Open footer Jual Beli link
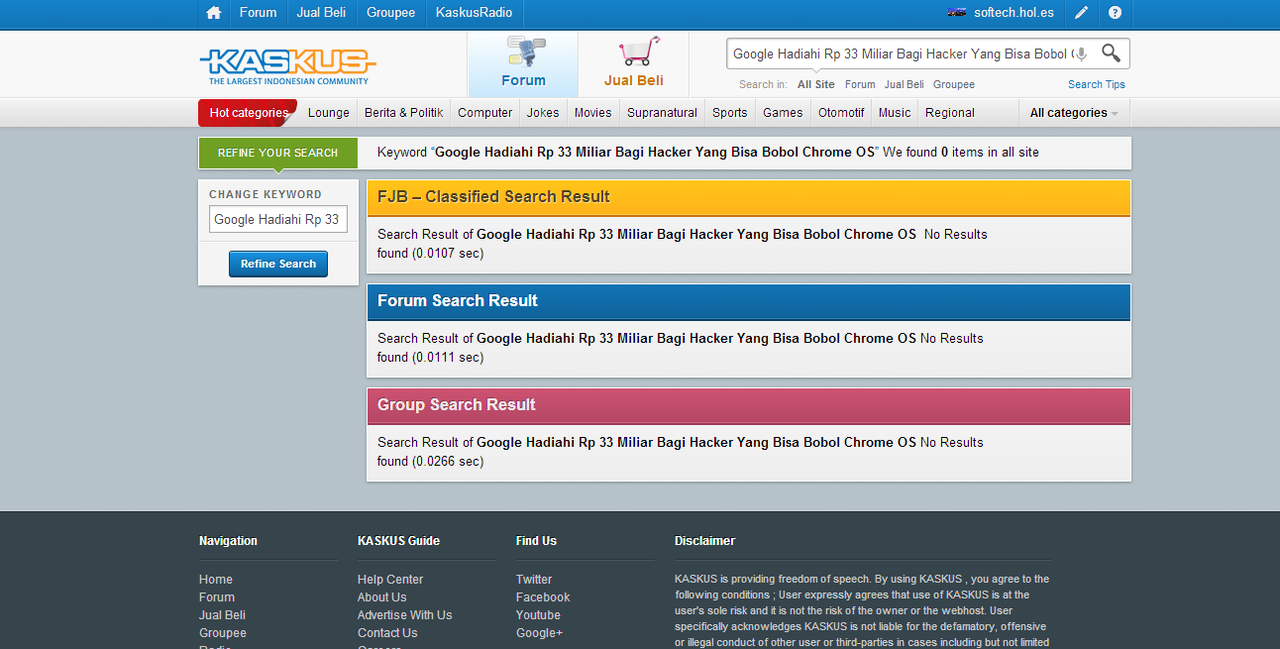This screenshot has width=1280, height=649. (x=222, y=615)
